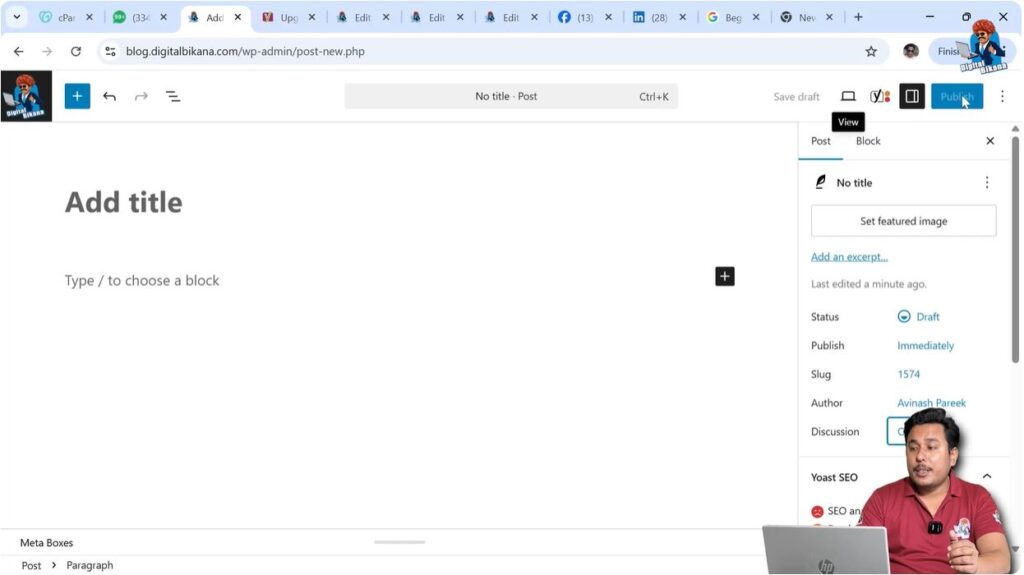View site information icon in address bar
Screen dimensions: 1024x575
(110, 51)
